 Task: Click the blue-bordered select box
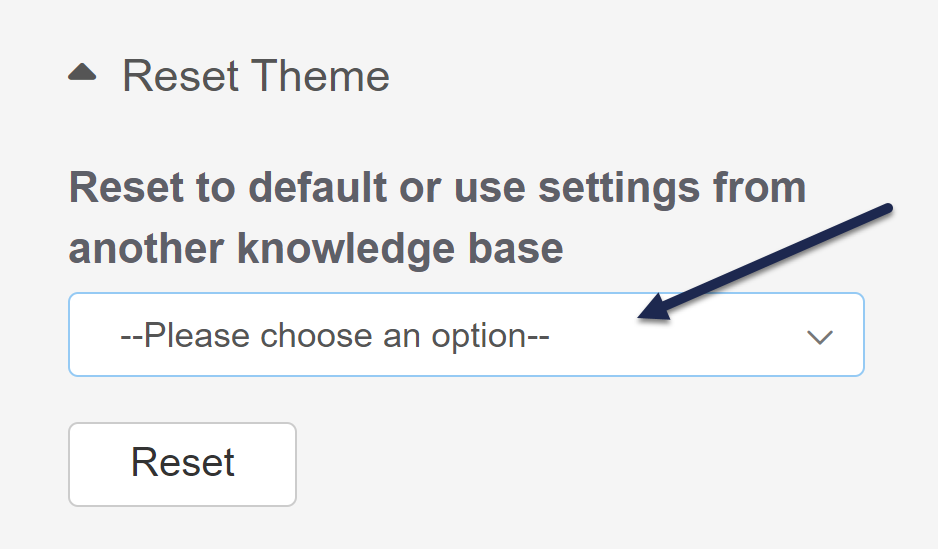466,335
